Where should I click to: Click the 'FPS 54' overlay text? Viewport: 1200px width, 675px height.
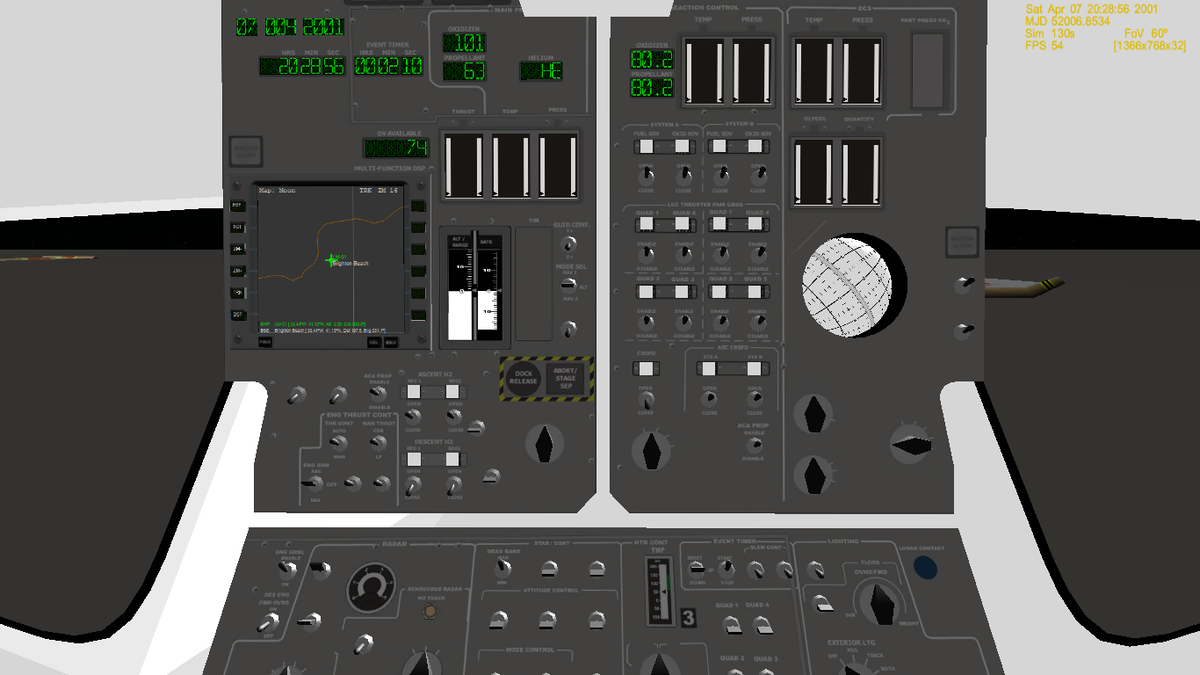[x=1045, y=45]
